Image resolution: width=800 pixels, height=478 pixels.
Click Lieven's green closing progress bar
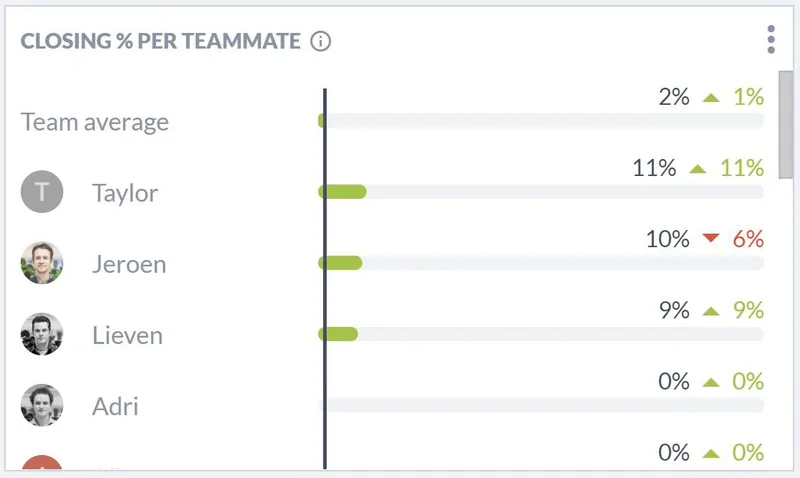[x=338, y=334]
